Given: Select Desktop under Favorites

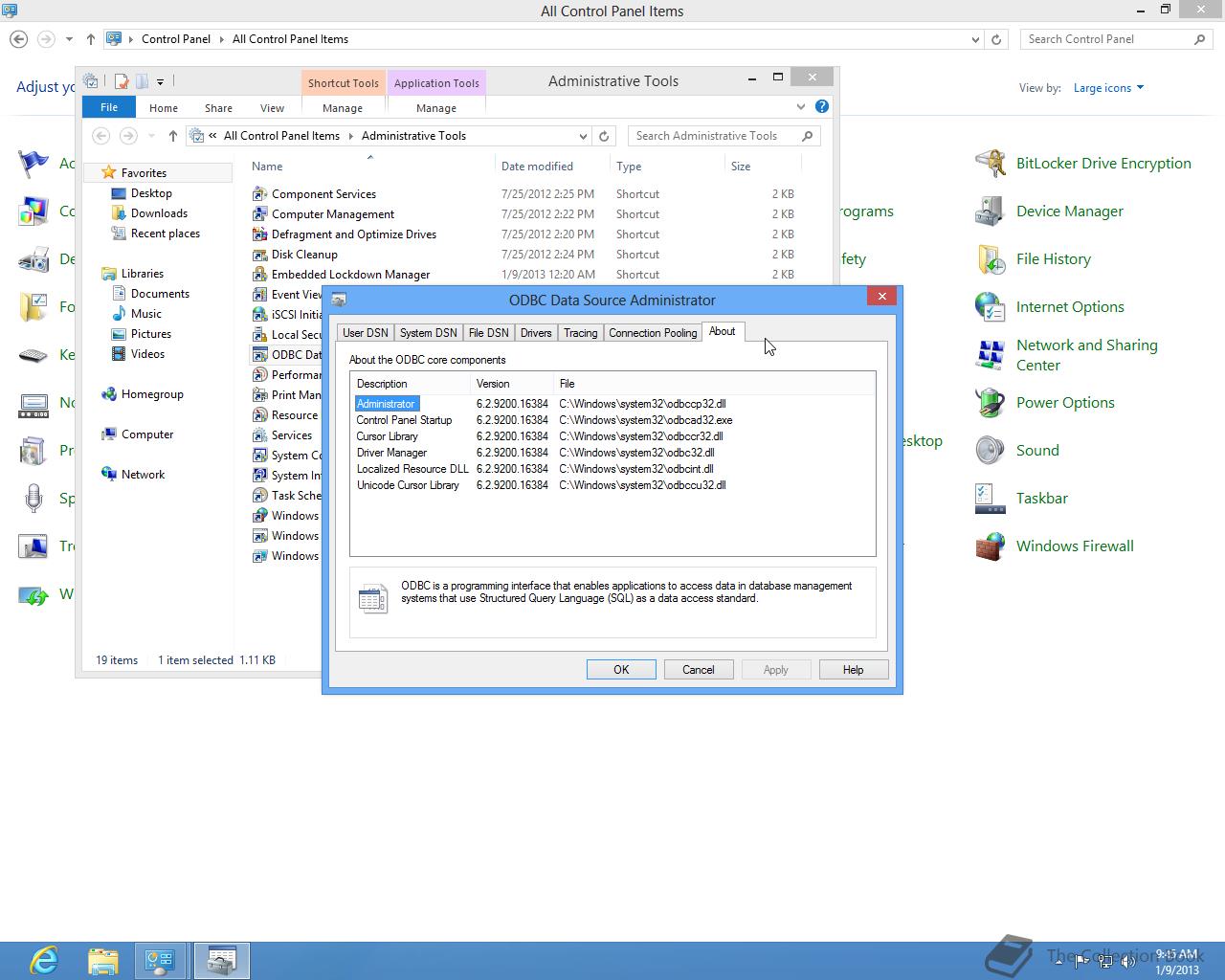Looking at the screenshot, I should [151, 193].
